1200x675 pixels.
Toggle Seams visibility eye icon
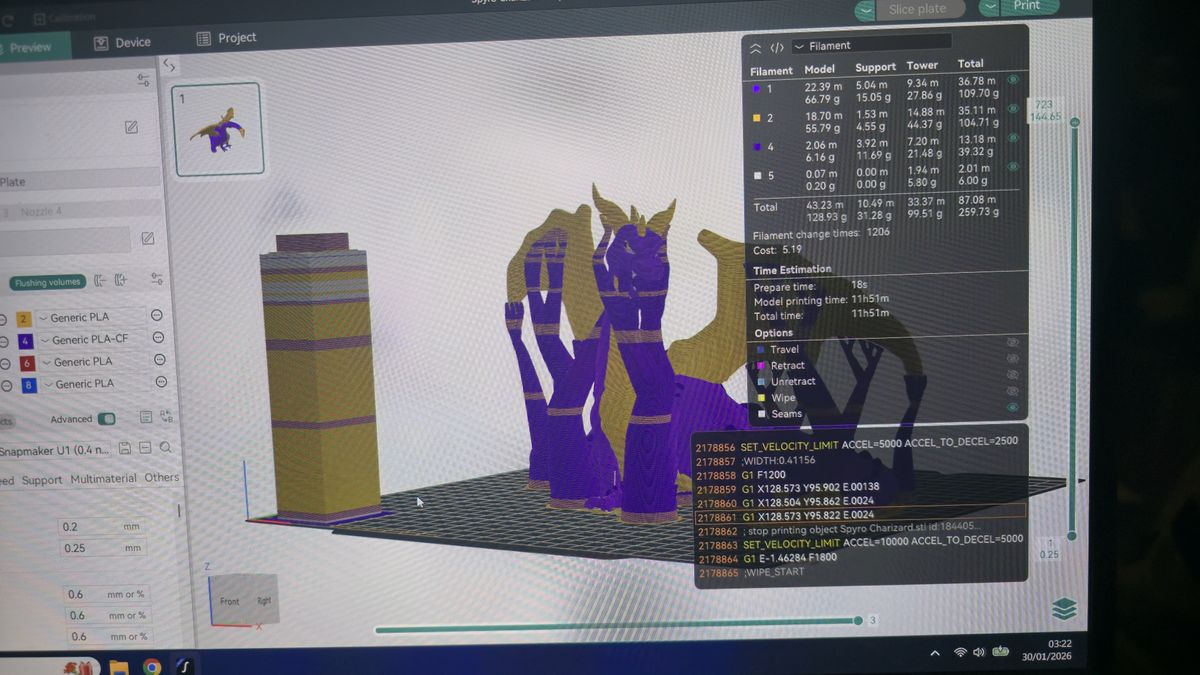(1012, 407)
